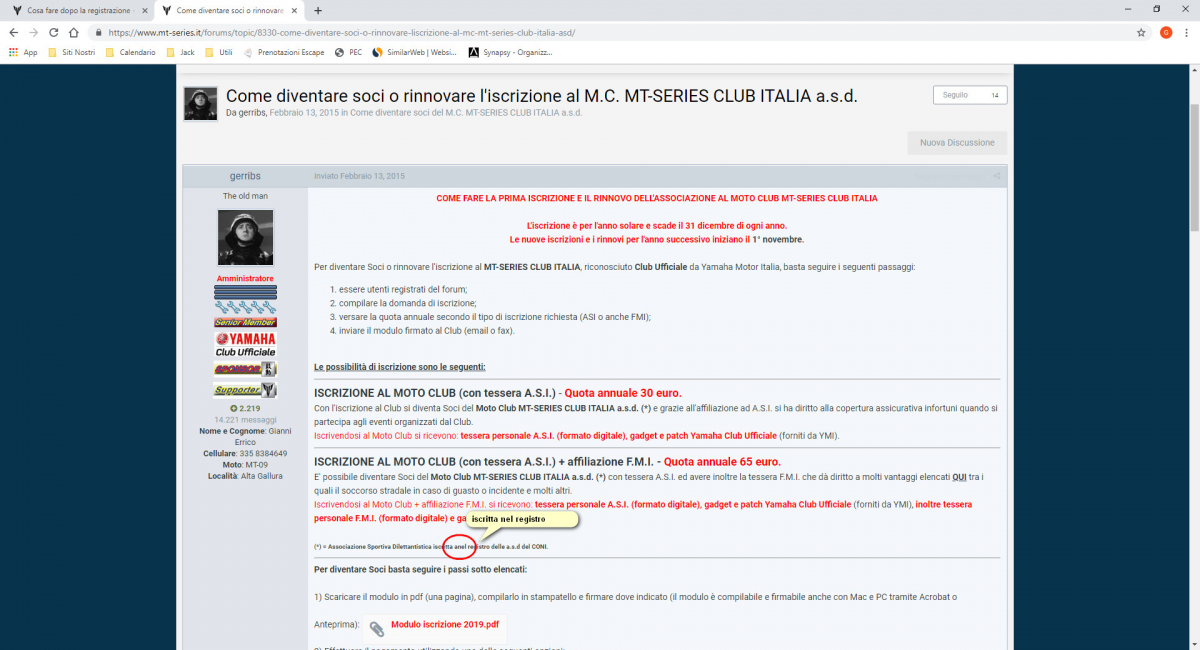The width and height of the screenshot is (1200, 650).
Task: Open the Utili bookmarks folder
Action: (219, 52)
